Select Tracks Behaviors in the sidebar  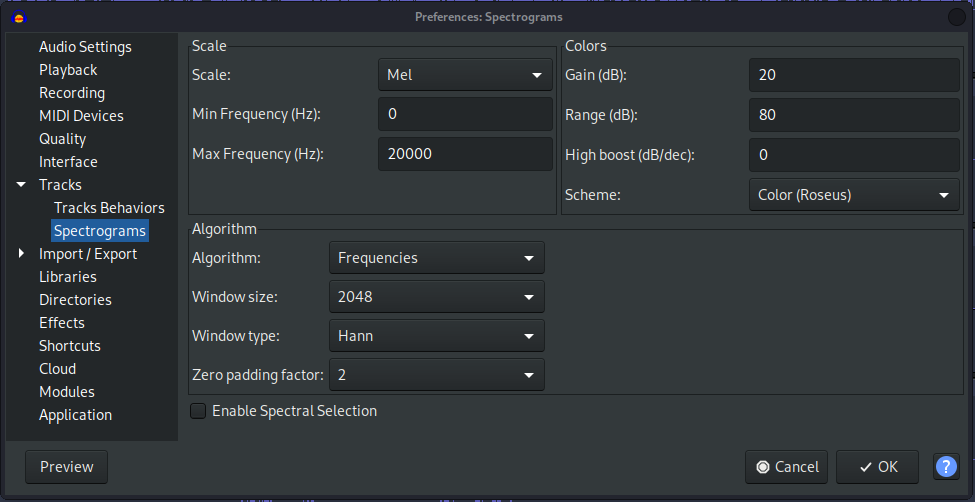109,208
